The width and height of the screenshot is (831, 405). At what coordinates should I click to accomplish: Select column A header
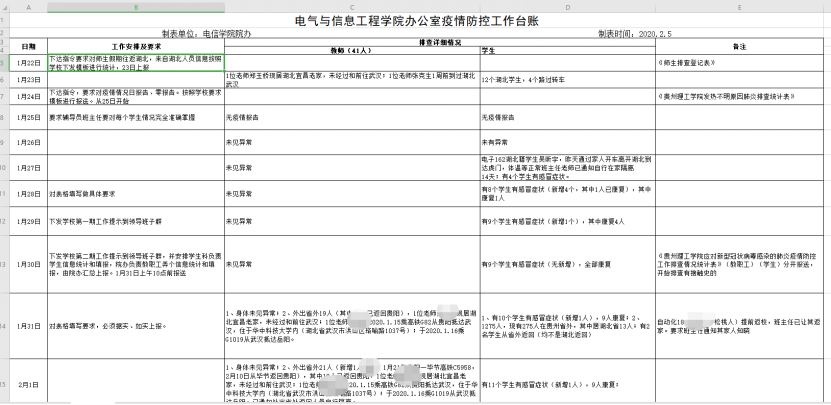click(x=29, y=6)
